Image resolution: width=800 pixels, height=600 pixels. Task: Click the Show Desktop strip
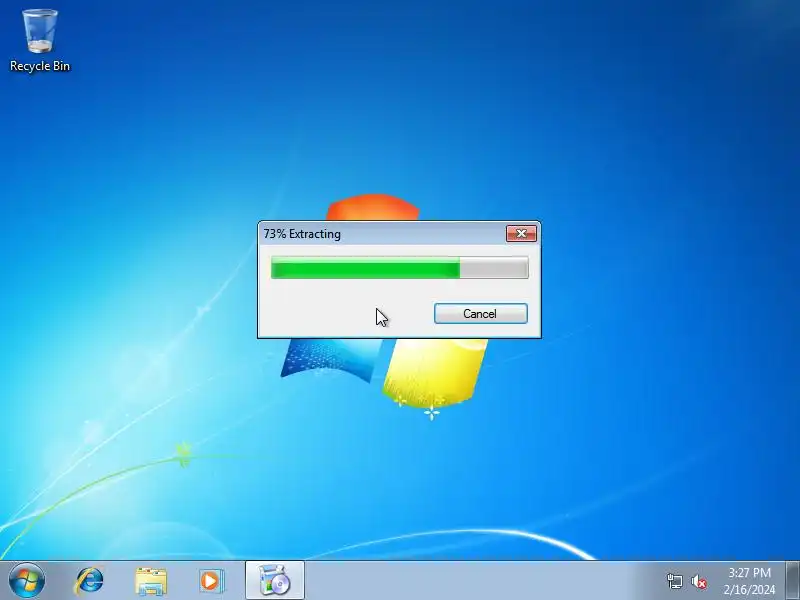click(x=793, y=580)
